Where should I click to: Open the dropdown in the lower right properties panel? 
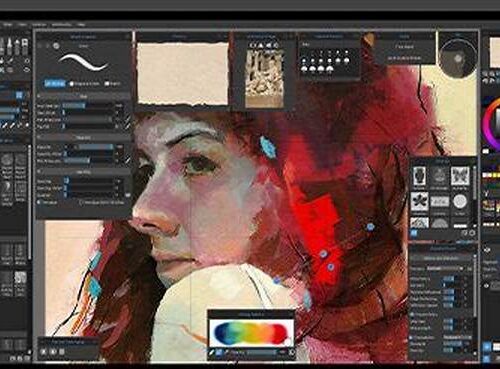point(445,269)
